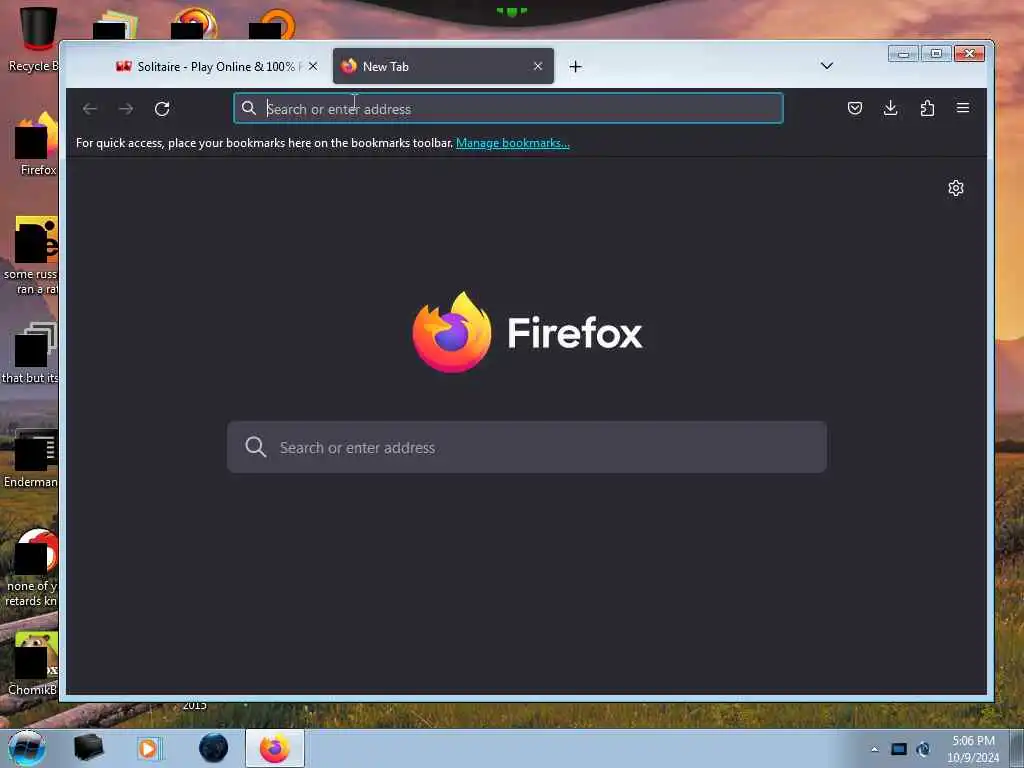Close the New Tab tab
The width and height of the screenshot is (1024, 768).
point(537,66)
